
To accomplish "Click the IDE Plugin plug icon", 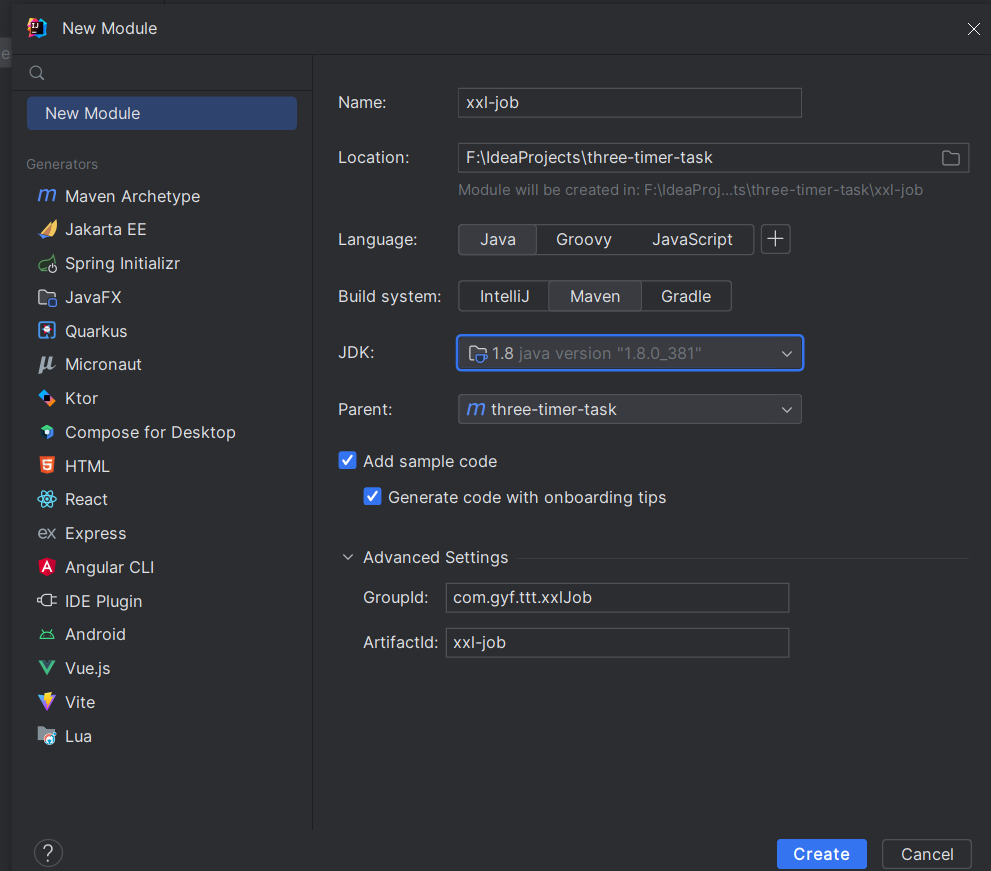I will (x=47, y=600).
